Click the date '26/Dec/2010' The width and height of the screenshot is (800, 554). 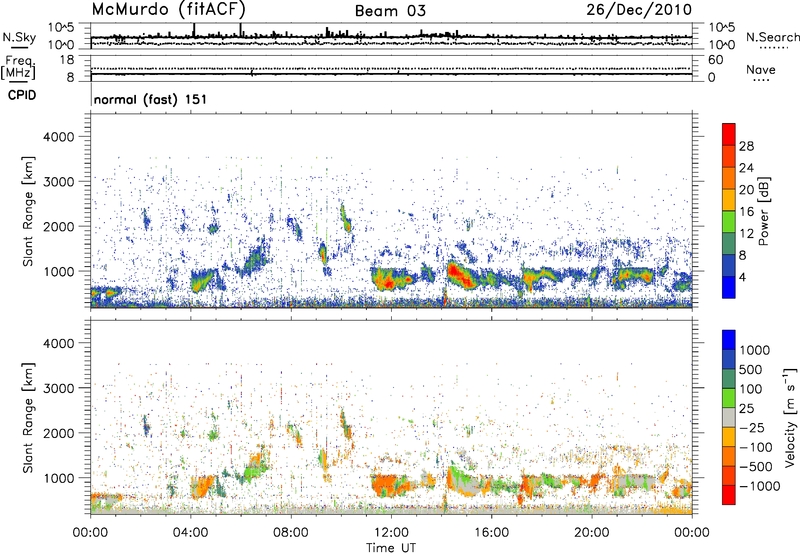639,9
